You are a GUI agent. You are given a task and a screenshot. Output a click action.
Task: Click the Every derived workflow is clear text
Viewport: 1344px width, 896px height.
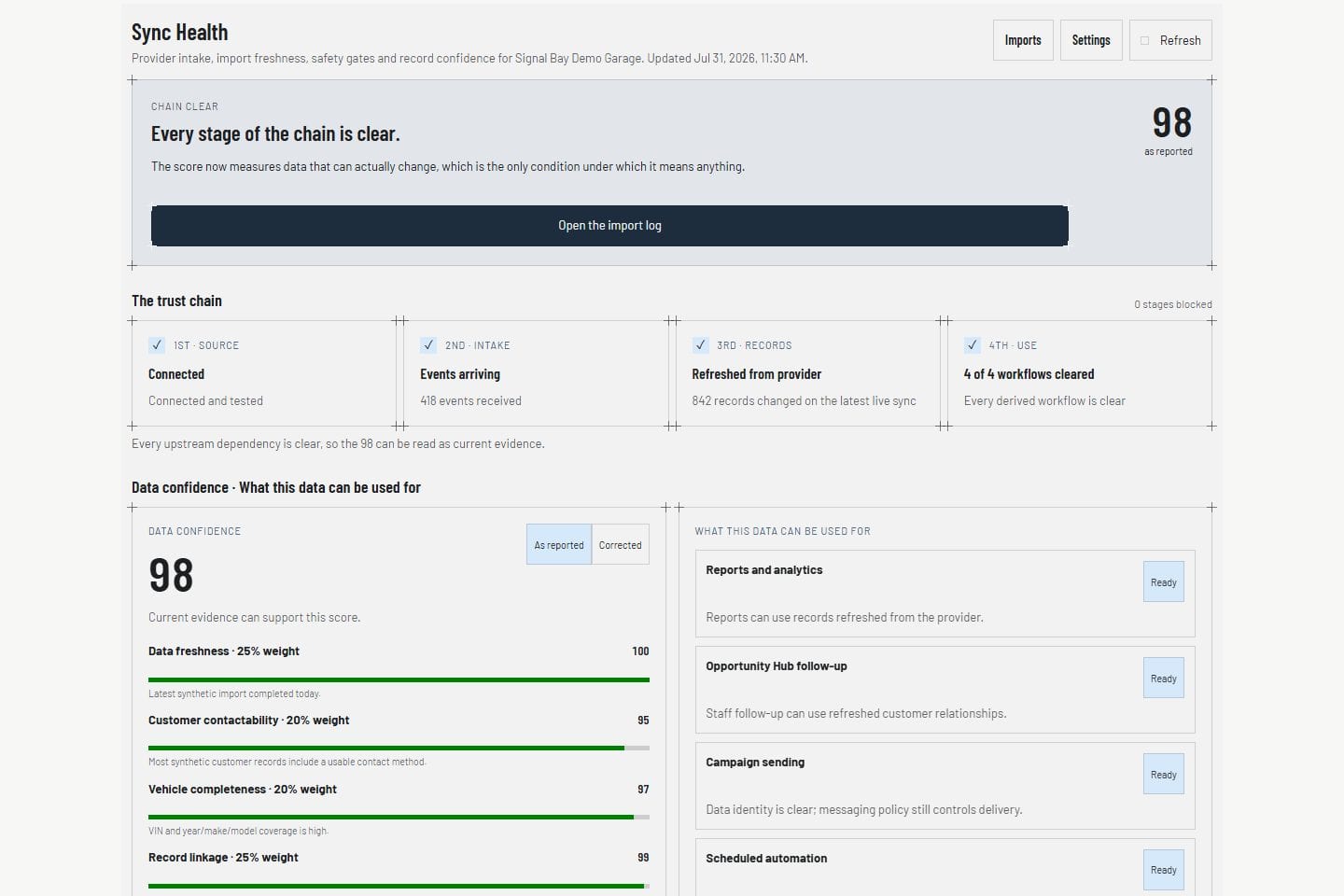1044,401
